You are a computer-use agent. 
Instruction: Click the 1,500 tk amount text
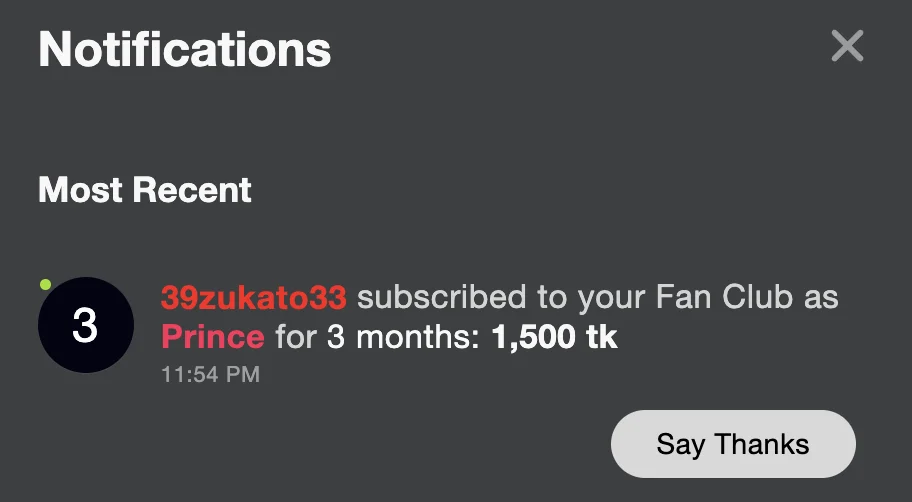(x=554, y=337)
